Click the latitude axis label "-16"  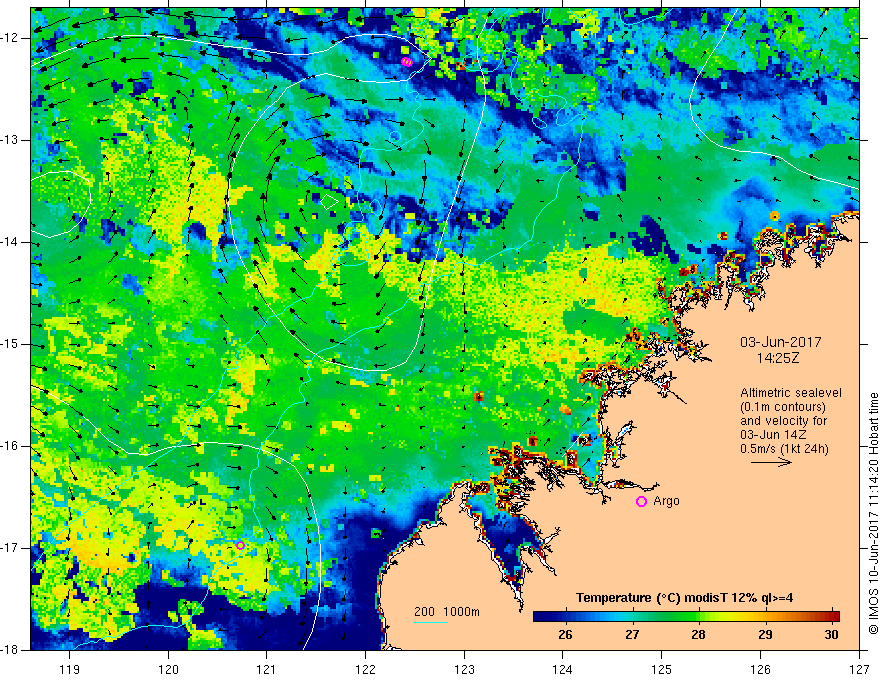point(11,446)
